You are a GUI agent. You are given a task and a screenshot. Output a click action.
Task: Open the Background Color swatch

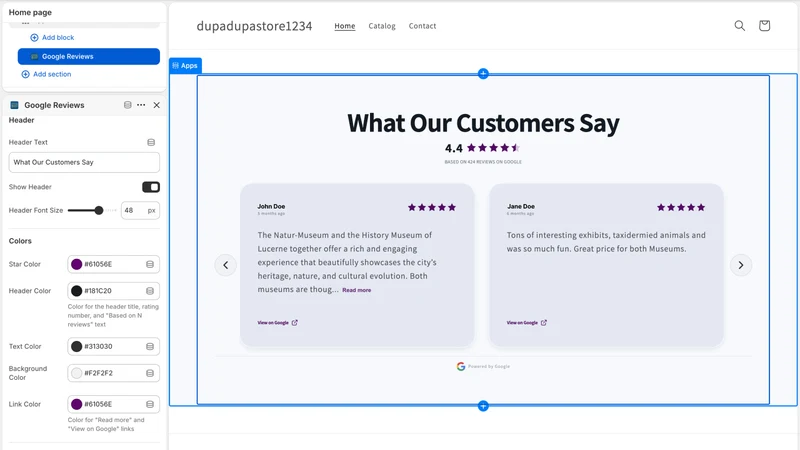(77, 373)
